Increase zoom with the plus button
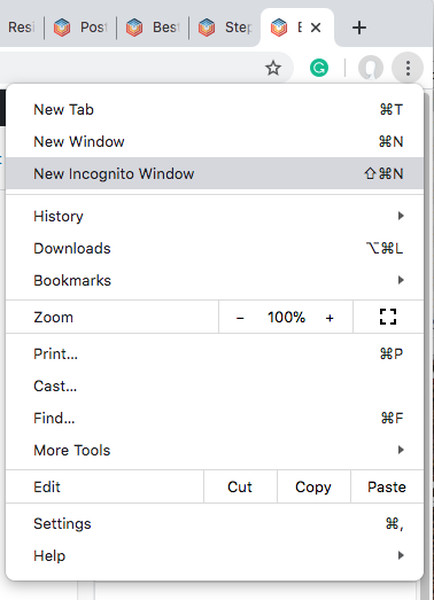 pyautogui.click(x=330, y=318)
